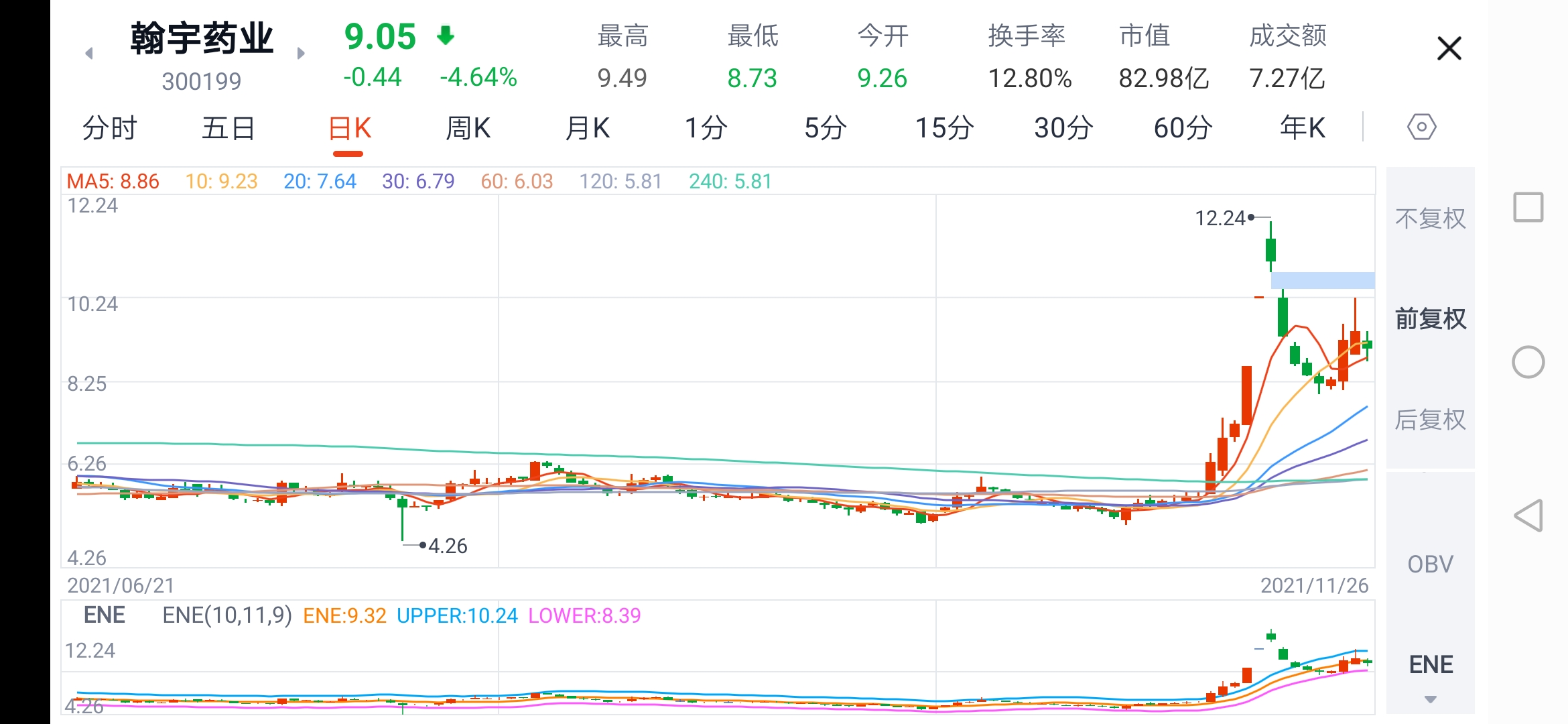Switch to 年K yearly chart tab
This screenshot has height=724, width=1568.
[x=1302, y=127]
